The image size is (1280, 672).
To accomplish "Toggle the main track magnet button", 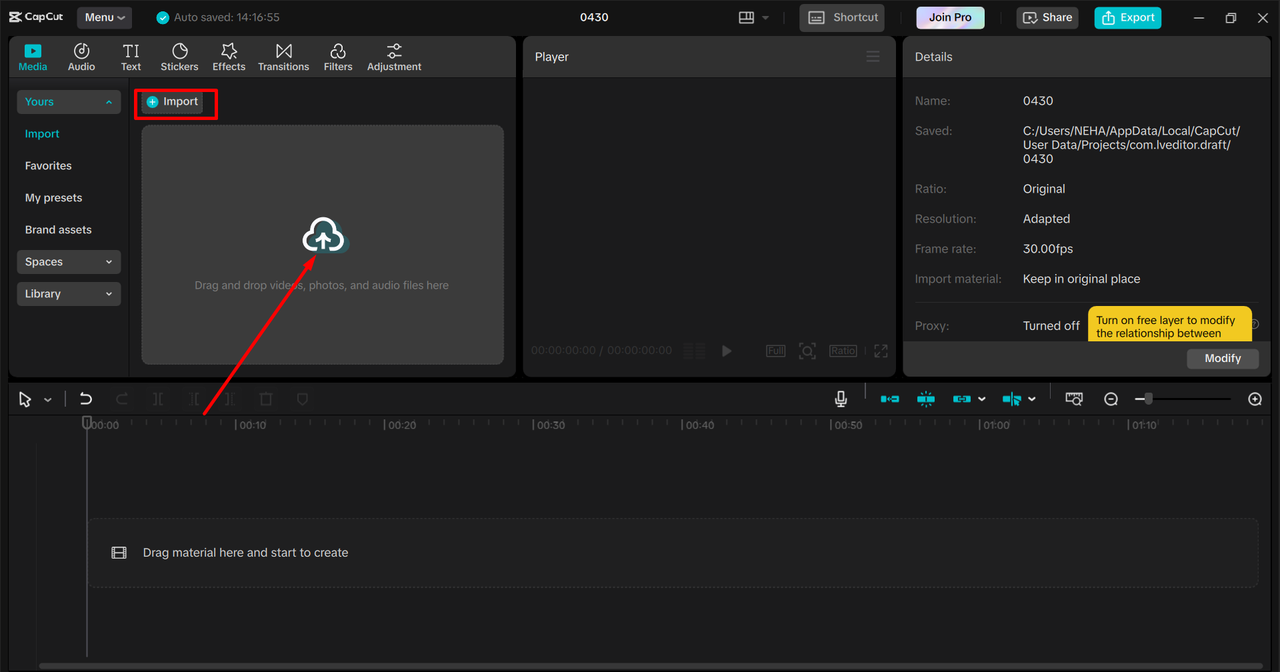I will (889, 399).
